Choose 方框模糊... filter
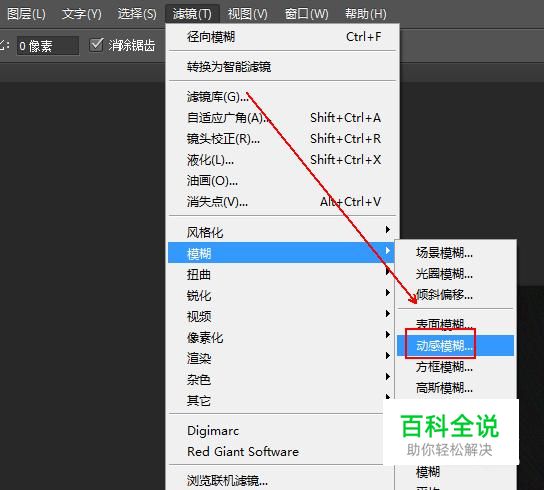This screenshot has width=544, height=490. click(456, 366)
